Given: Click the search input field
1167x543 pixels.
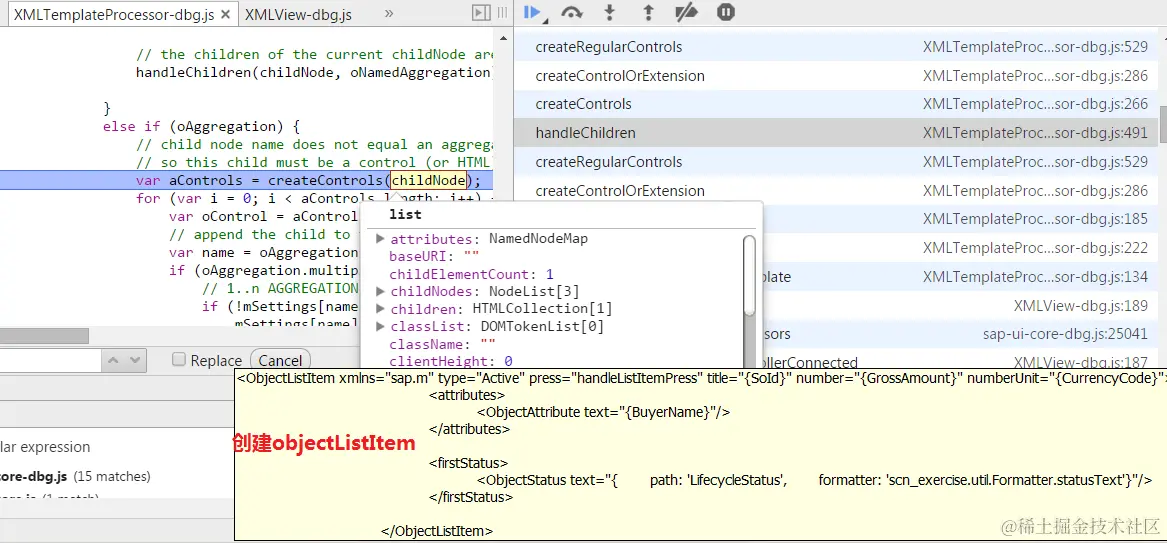Looking at the screenshot, I should 51,360.
